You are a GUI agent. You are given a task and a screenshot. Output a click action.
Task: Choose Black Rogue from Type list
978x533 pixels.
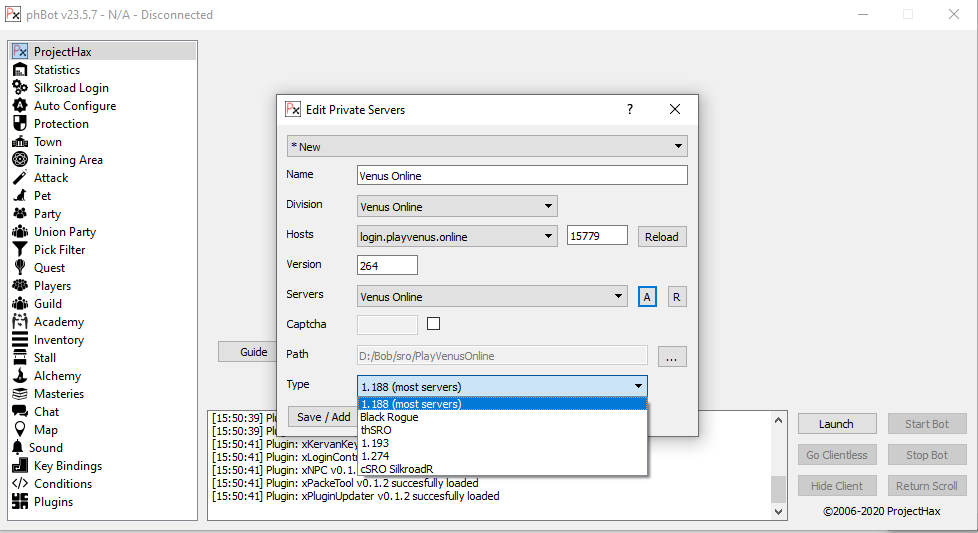tap(389, 417)
